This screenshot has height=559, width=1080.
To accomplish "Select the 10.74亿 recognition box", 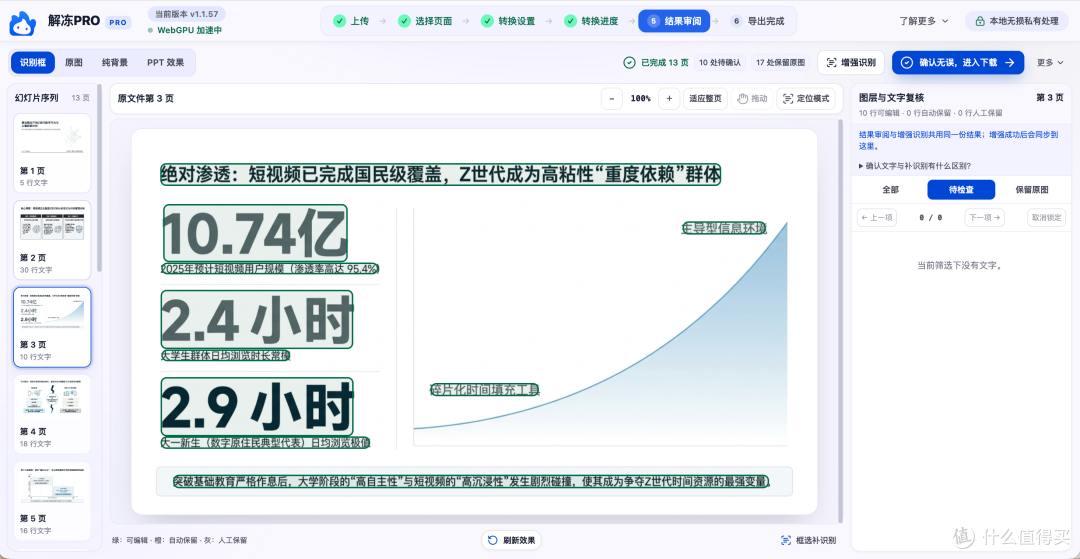I will click(x=256, y=233).
